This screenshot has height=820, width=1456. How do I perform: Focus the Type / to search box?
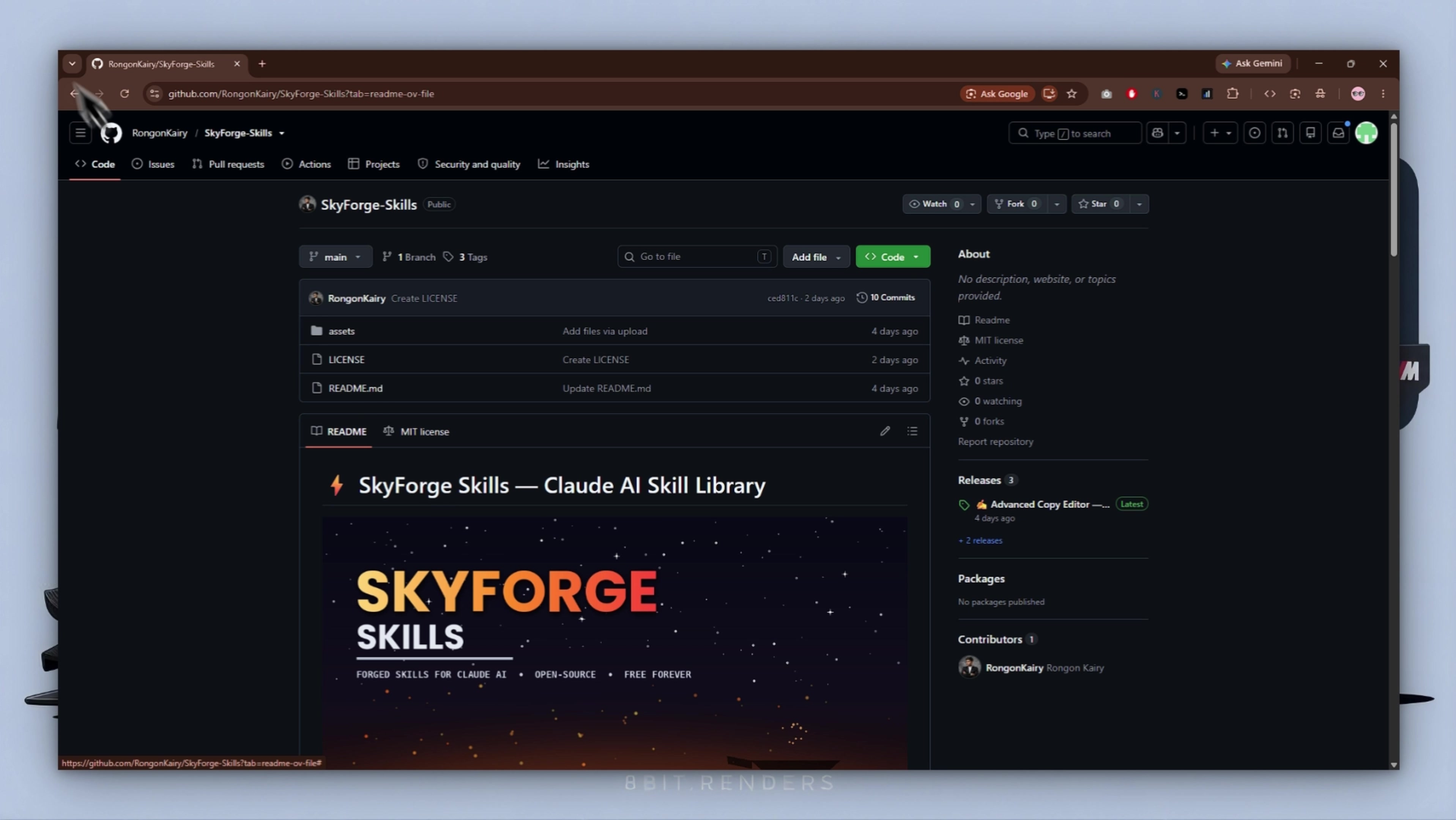[x=1075, y=133]
